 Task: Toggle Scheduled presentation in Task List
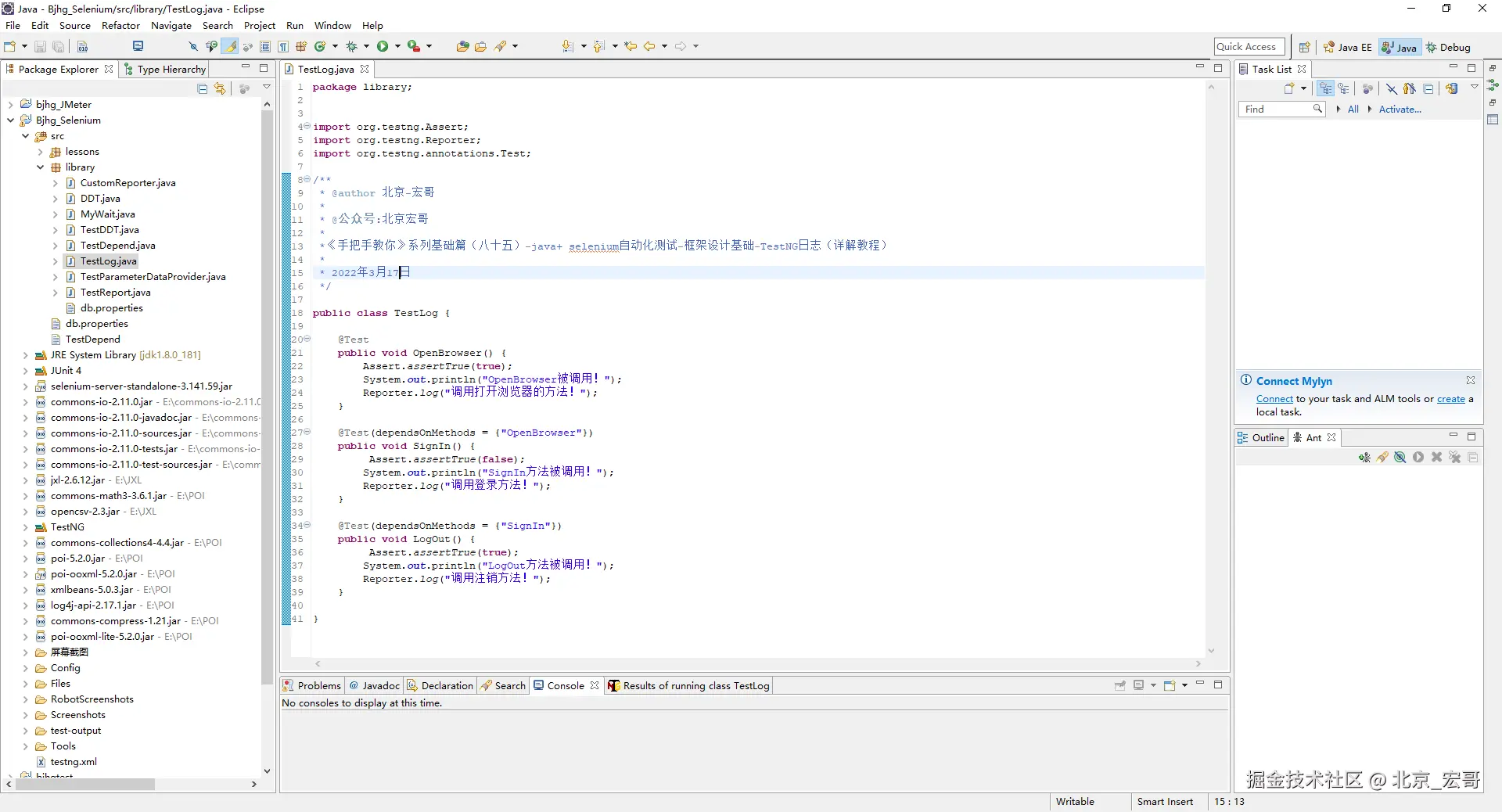point(1343,88)
